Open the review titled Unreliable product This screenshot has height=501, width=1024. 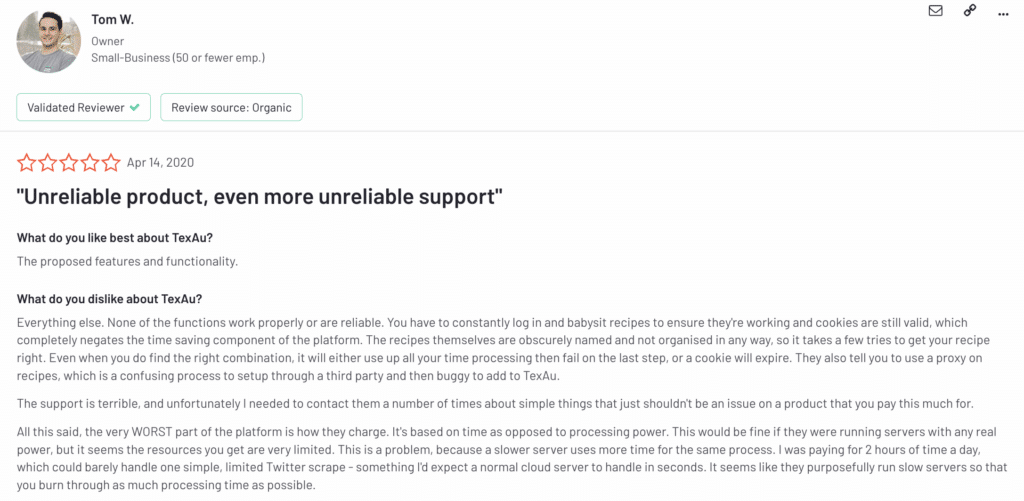(260, 197)
